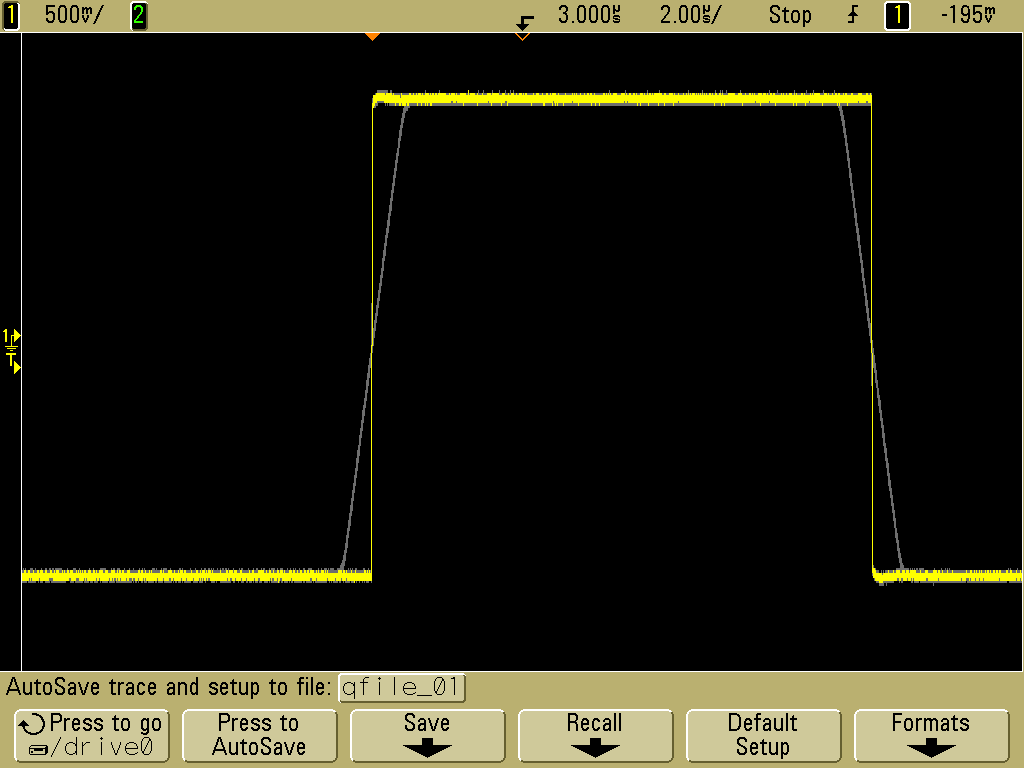Expand the Formats softkey menu

(x=930, y=735)
